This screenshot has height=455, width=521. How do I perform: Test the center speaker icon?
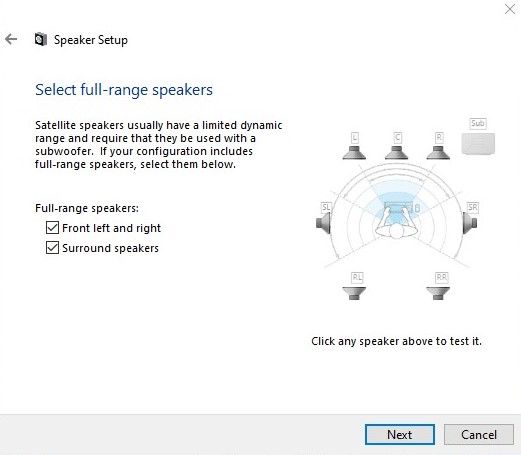tap(396, 152)
